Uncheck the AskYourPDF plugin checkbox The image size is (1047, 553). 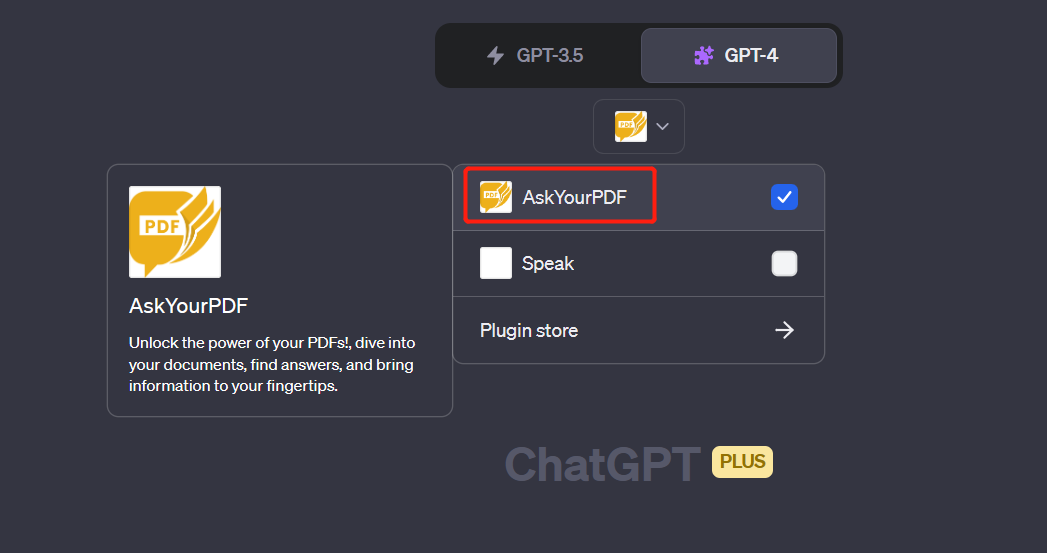(x=785, y=197)
